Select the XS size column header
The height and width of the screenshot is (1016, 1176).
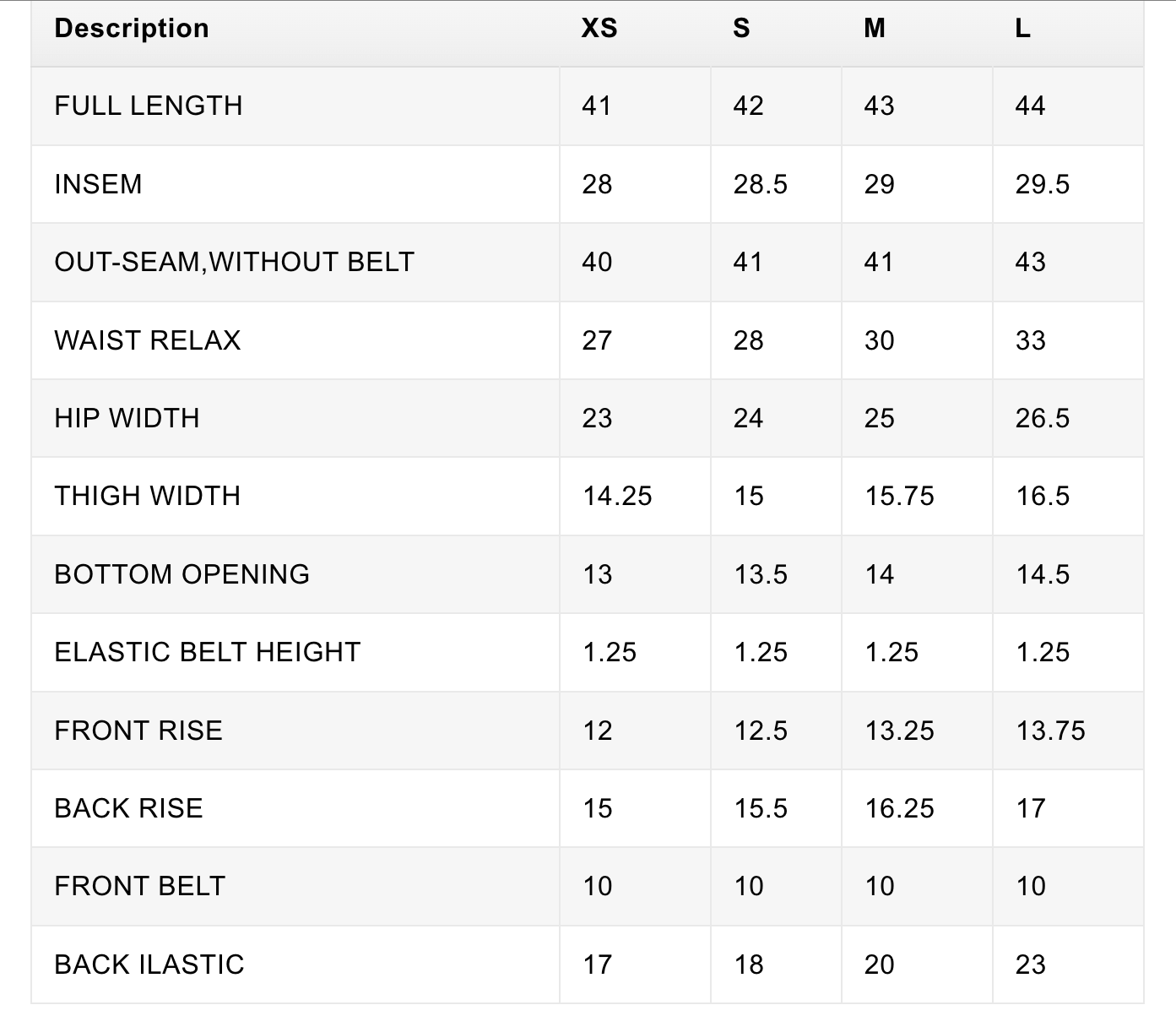coord(599,29)
